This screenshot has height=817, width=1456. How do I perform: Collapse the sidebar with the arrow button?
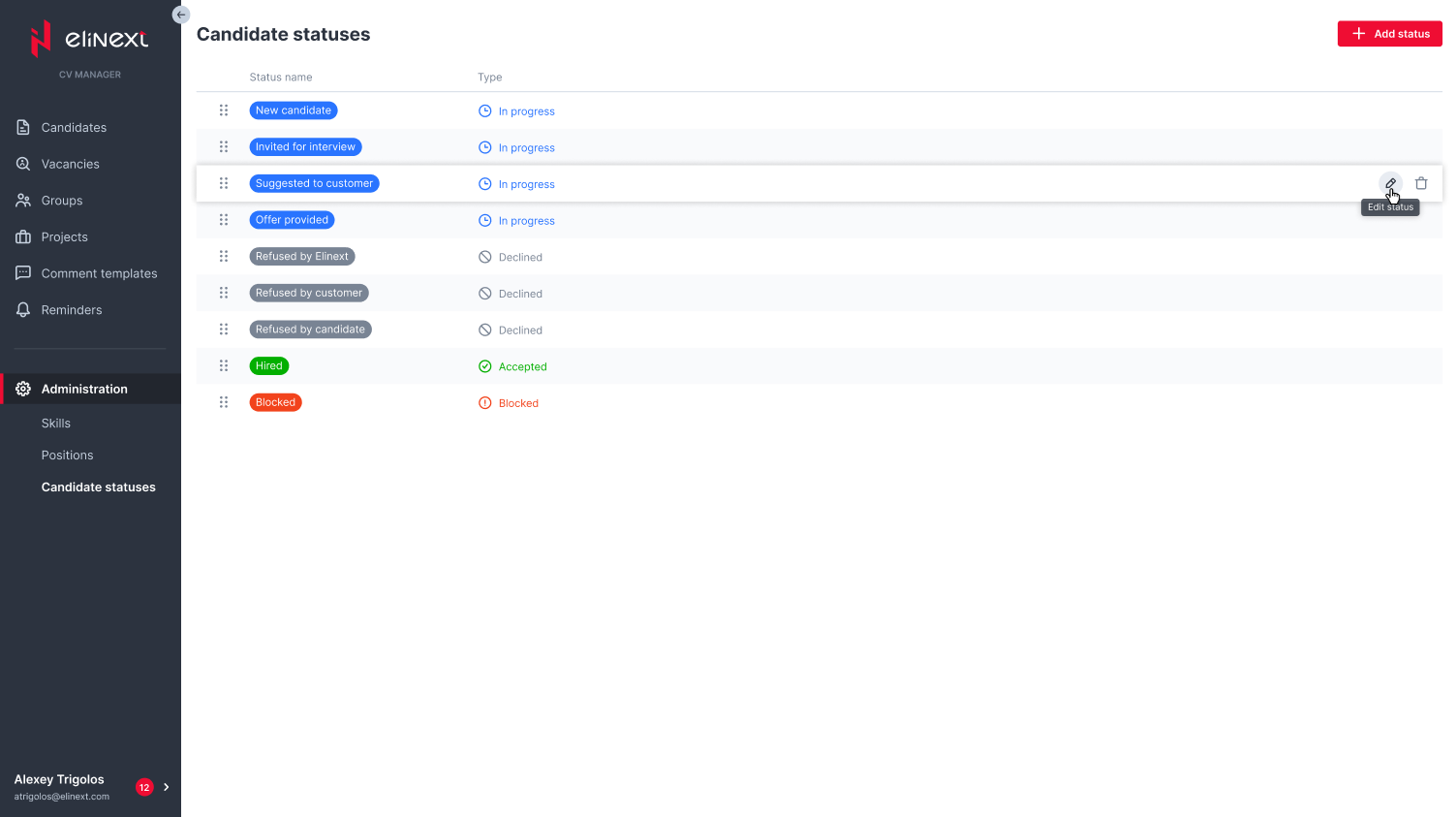[x=181, y=15]
